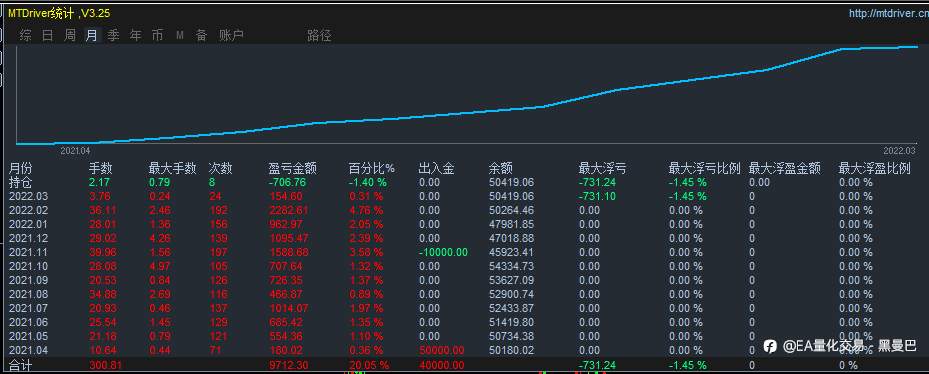
Task: Select the 2022.02 month row
Action: coord(464,210)
